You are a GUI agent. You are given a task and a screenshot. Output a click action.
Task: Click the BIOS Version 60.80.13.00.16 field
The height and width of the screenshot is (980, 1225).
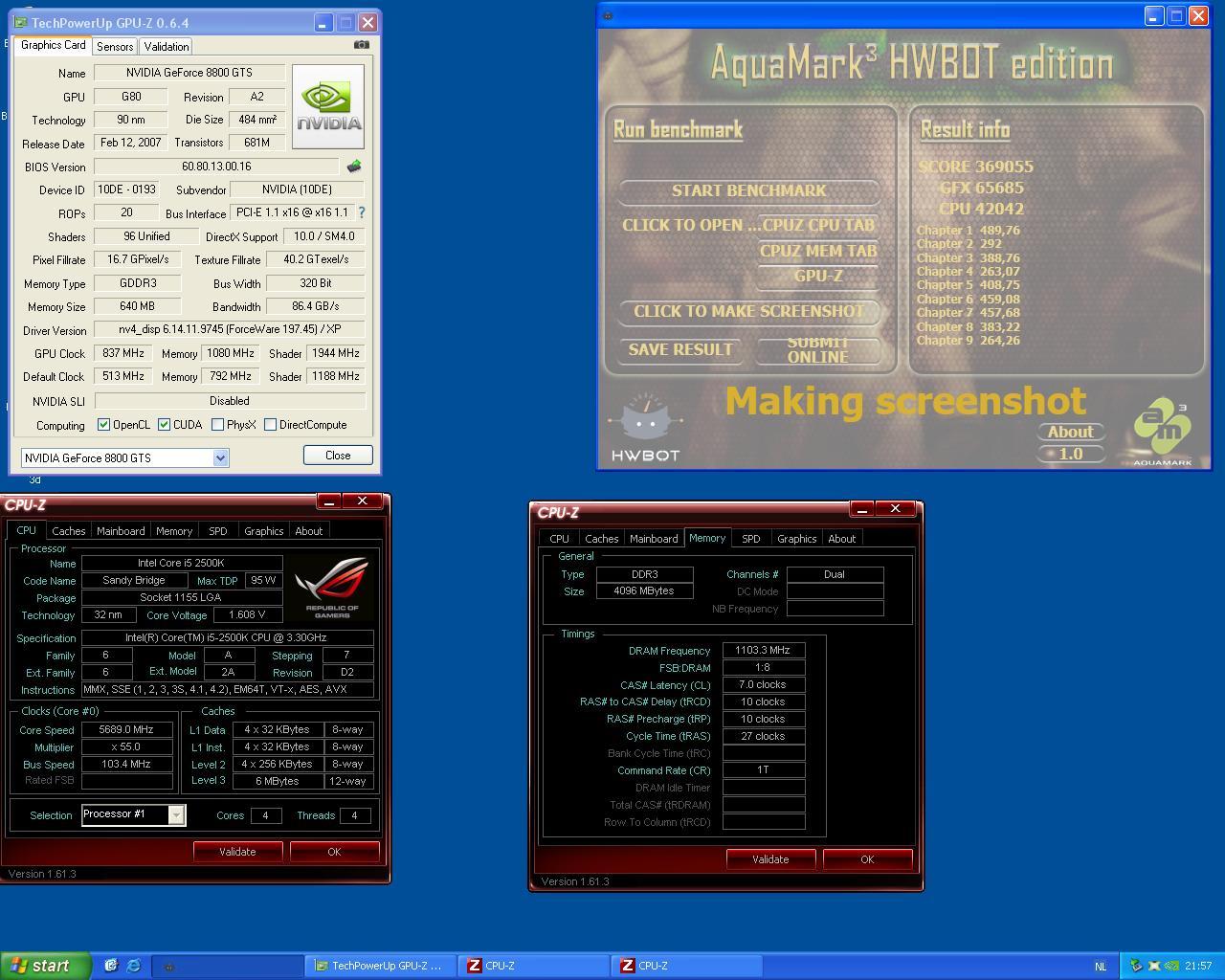[216, 167]
